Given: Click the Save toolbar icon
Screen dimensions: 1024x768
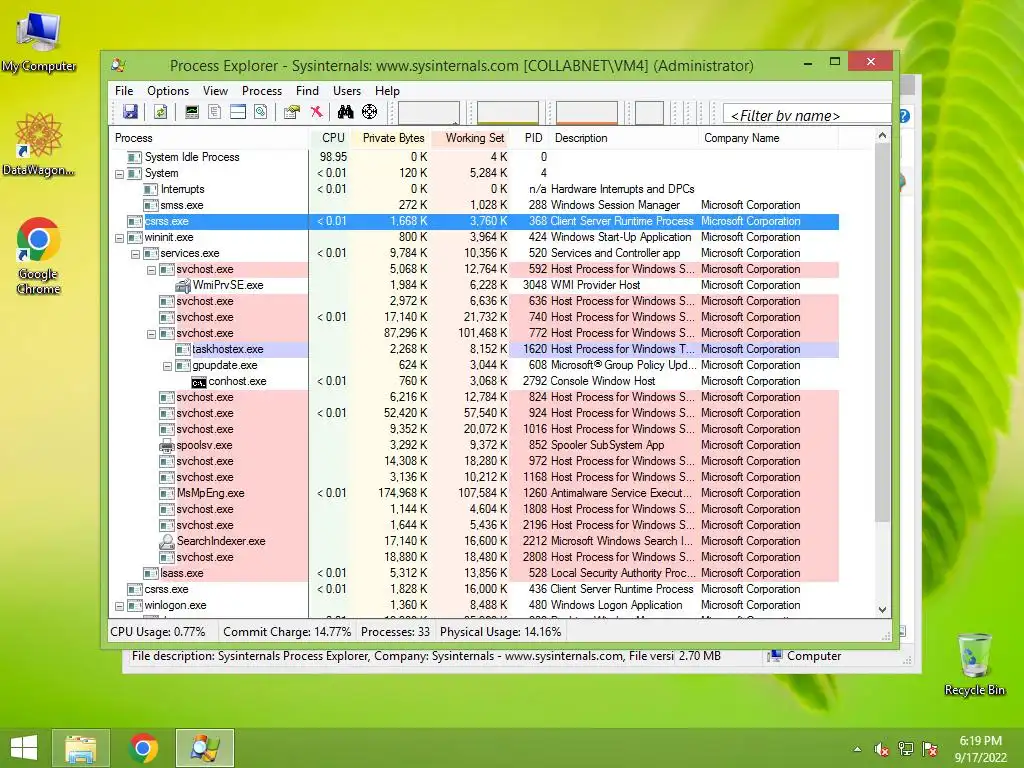Looking at the screenshot, I should (x=131, y=112).
